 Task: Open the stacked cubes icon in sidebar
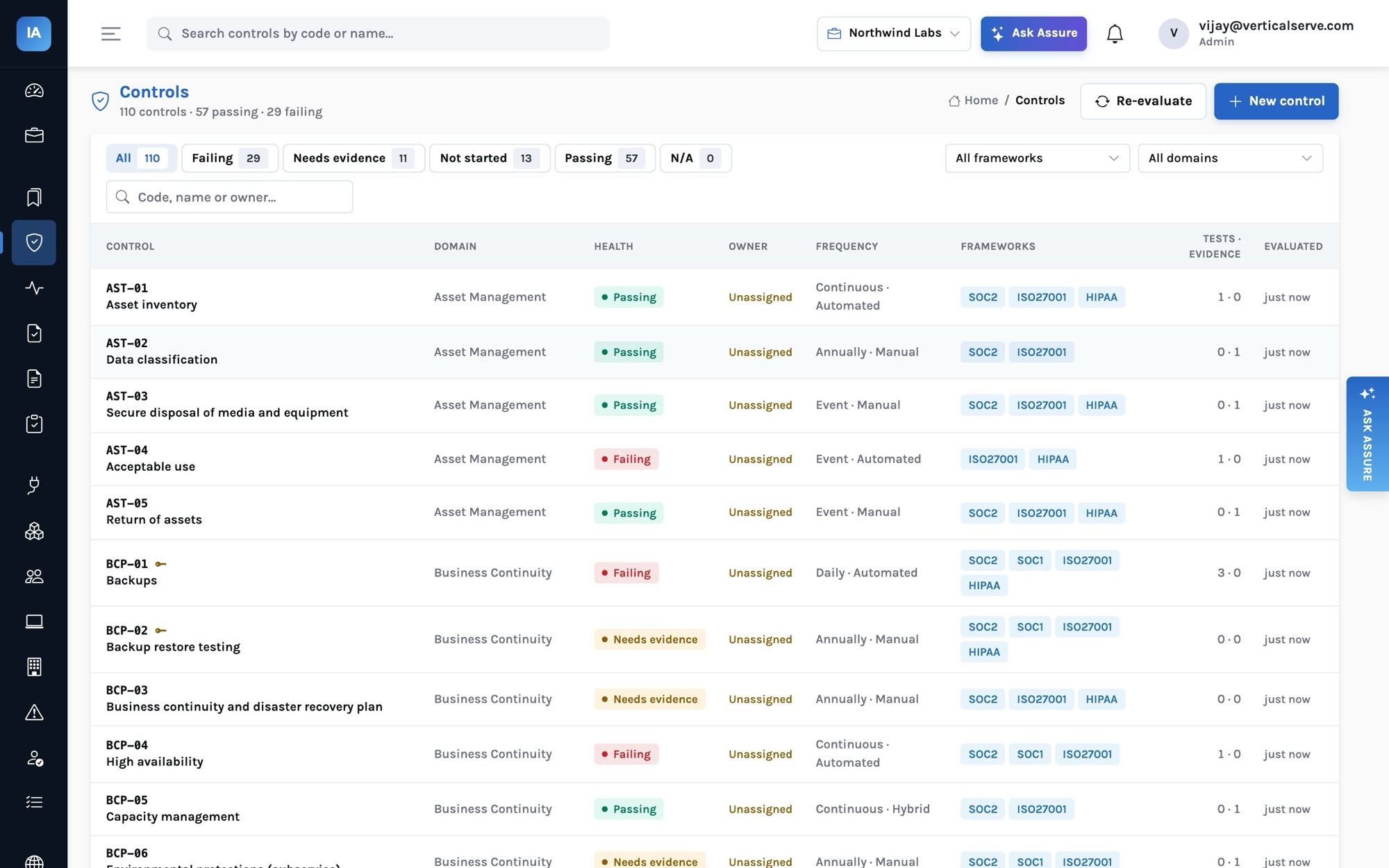coord(34,531)
